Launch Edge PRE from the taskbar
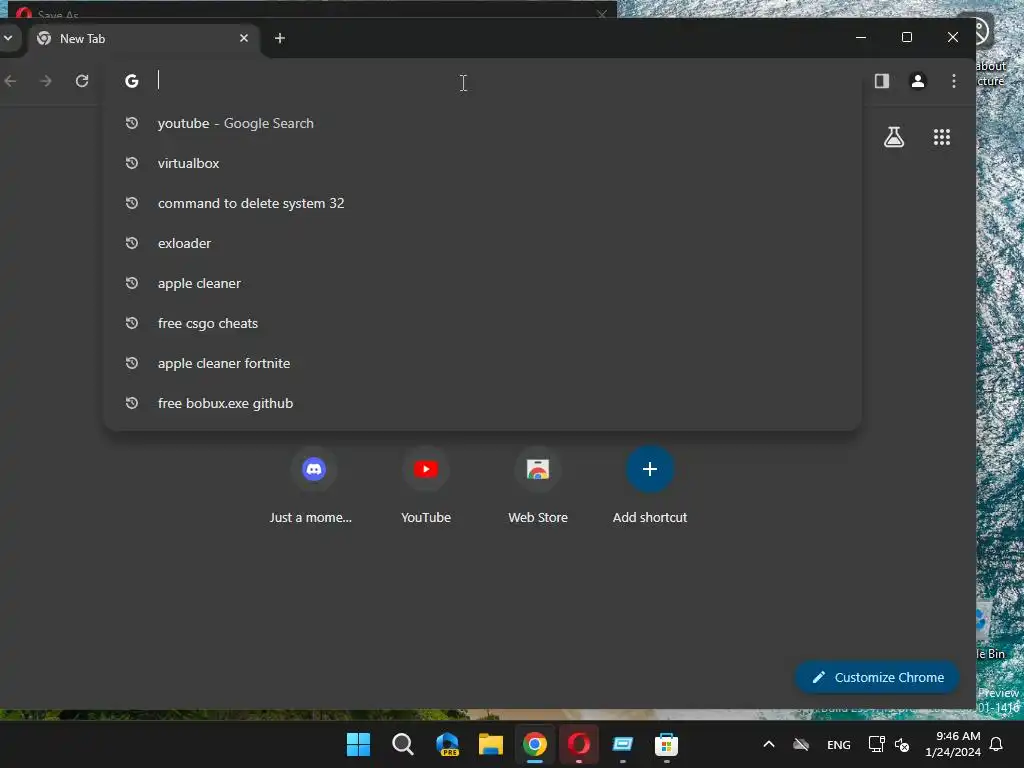The width and height of the screenshot is (1024, 768). point(447,744)
